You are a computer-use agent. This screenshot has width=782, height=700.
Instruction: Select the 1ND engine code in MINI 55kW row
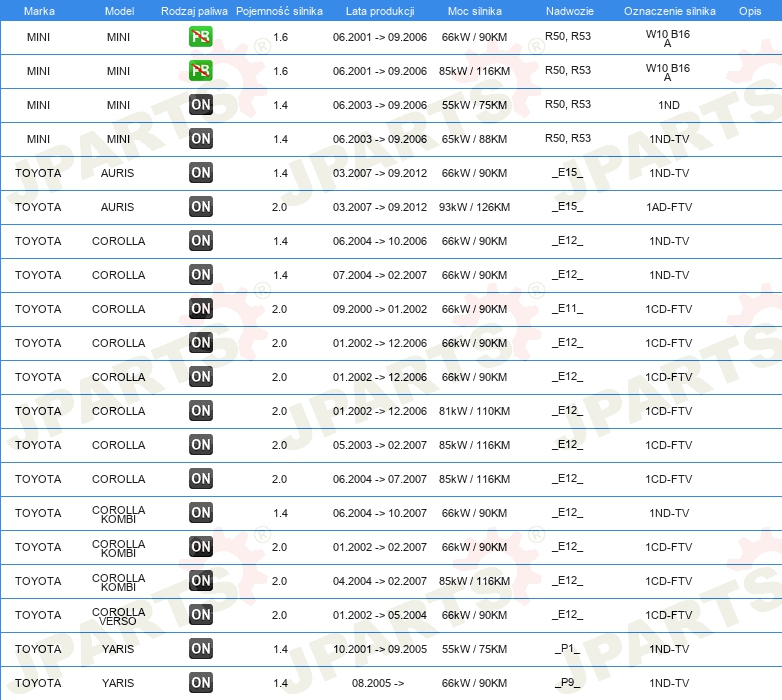[x=669, y=105]
